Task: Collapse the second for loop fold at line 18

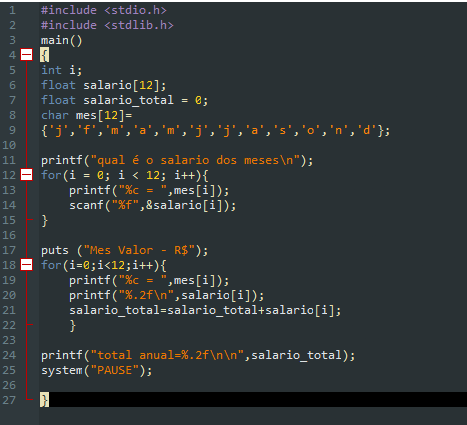Action: pos(27,265)
